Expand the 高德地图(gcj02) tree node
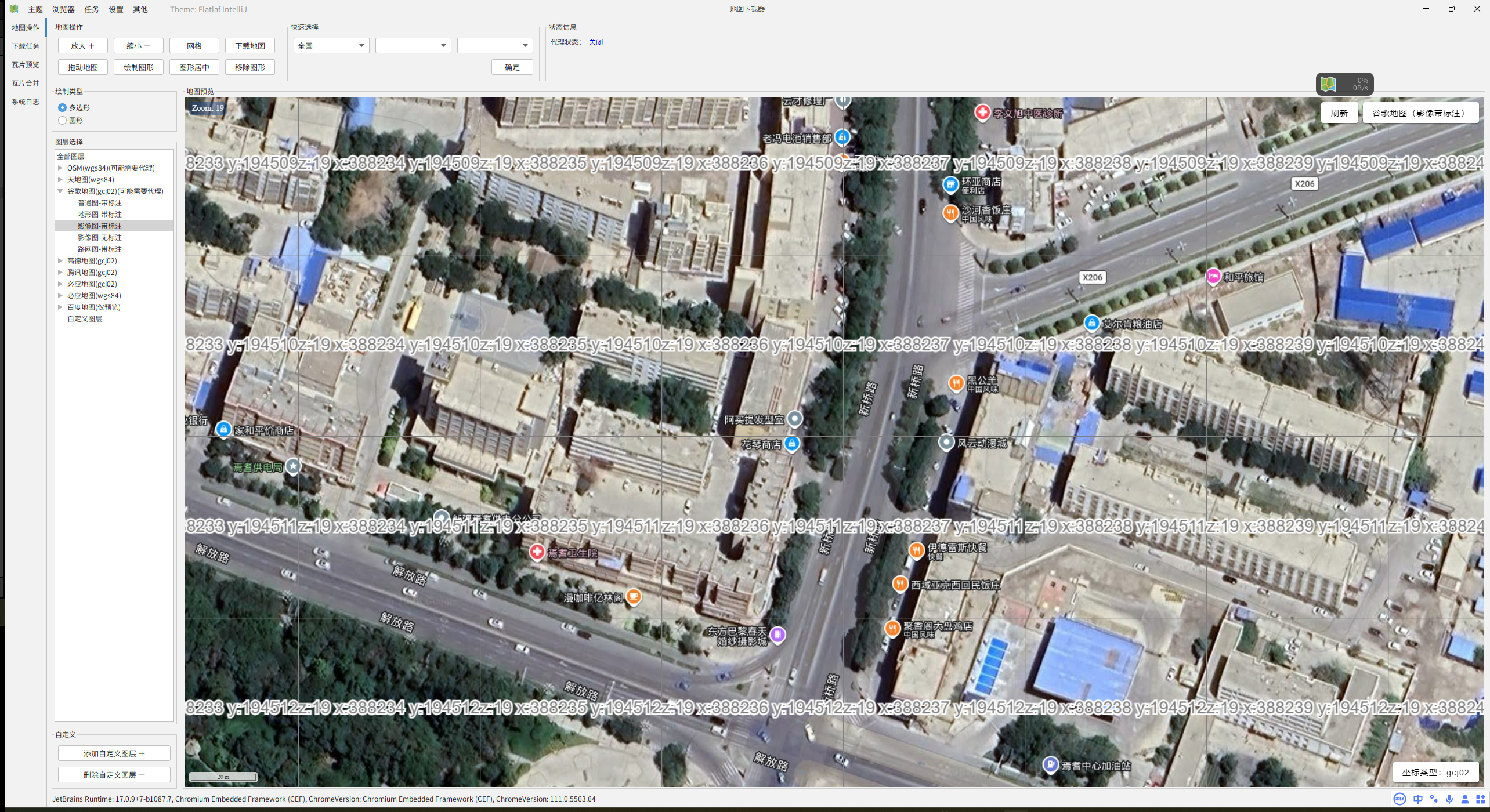The image size is (1490, 812). (x=60, y=260)
